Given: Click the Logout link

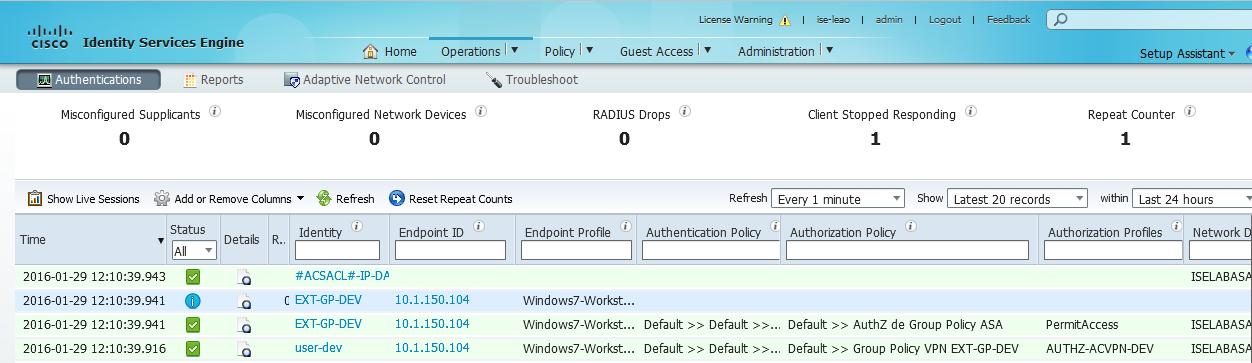Looking at the screenshot, I should 945,19.
